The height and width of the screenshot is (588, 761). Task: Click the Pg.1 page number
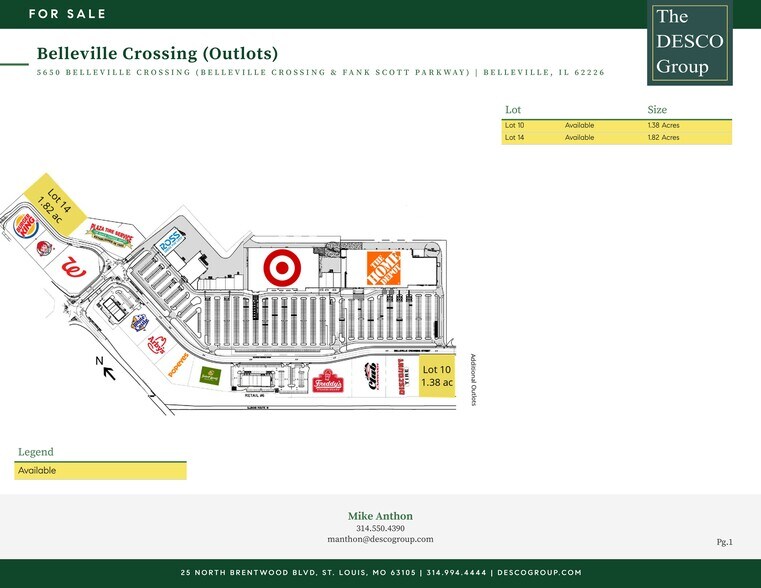[725, 542]
